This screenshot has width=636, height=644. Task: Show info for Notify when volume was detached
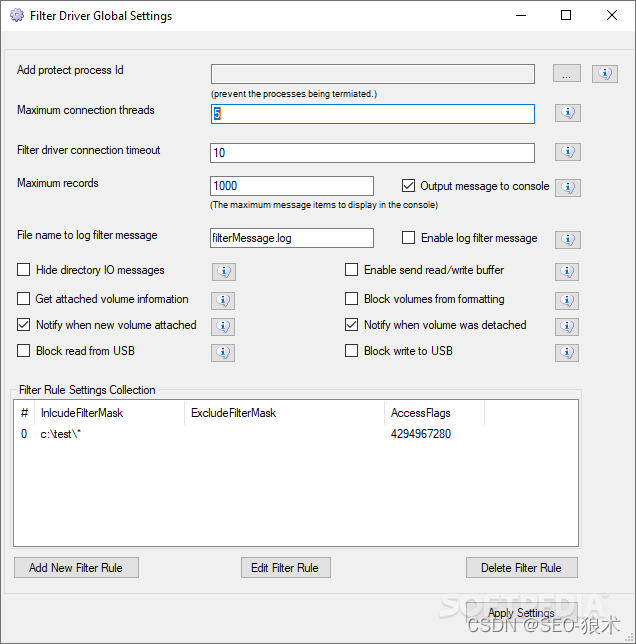click(x=567, y=327)
